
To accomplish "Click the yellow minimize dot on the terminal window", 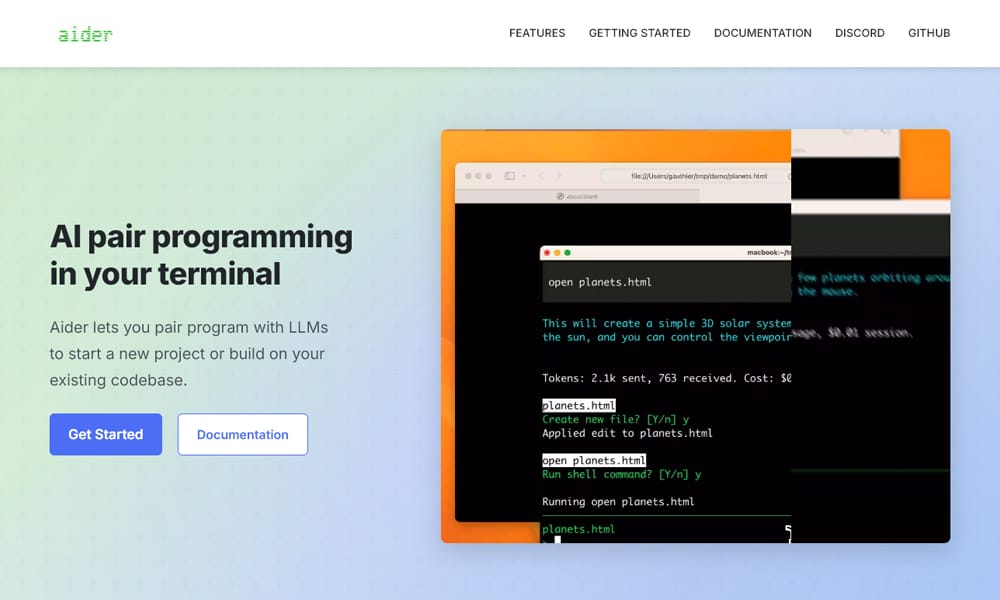I will coord(558,252).
